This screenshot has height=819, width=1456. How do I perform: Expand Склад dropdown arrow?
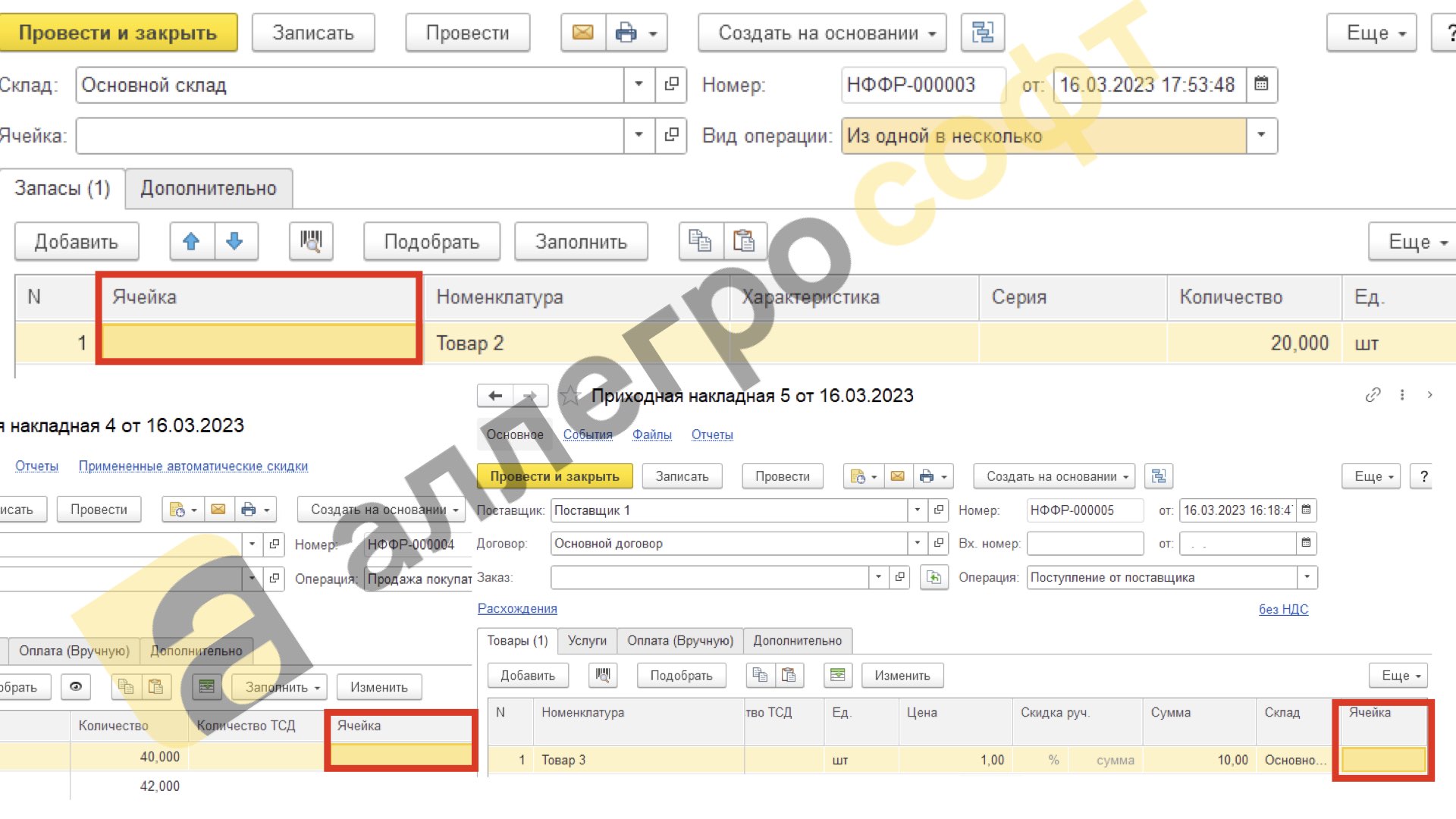coord(639,84)
